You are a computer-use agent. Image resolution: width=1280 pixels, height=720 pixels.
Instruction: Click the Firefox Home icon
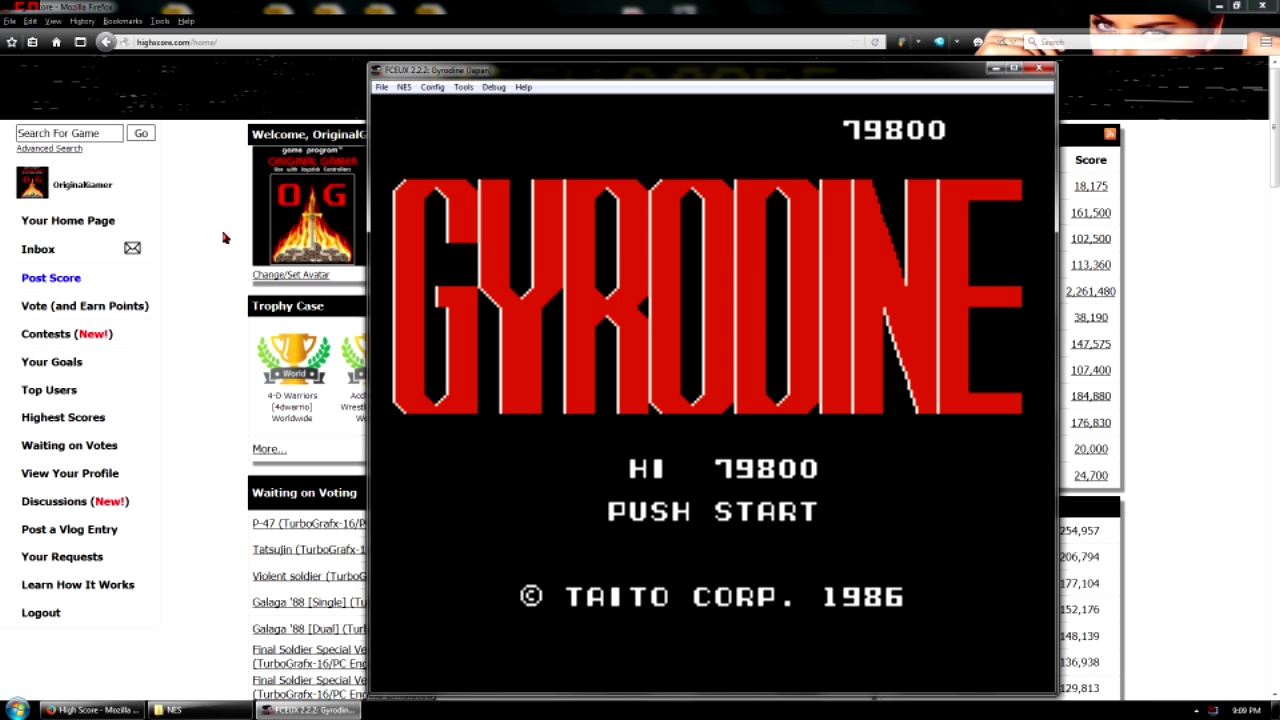(x=56, y=42)
